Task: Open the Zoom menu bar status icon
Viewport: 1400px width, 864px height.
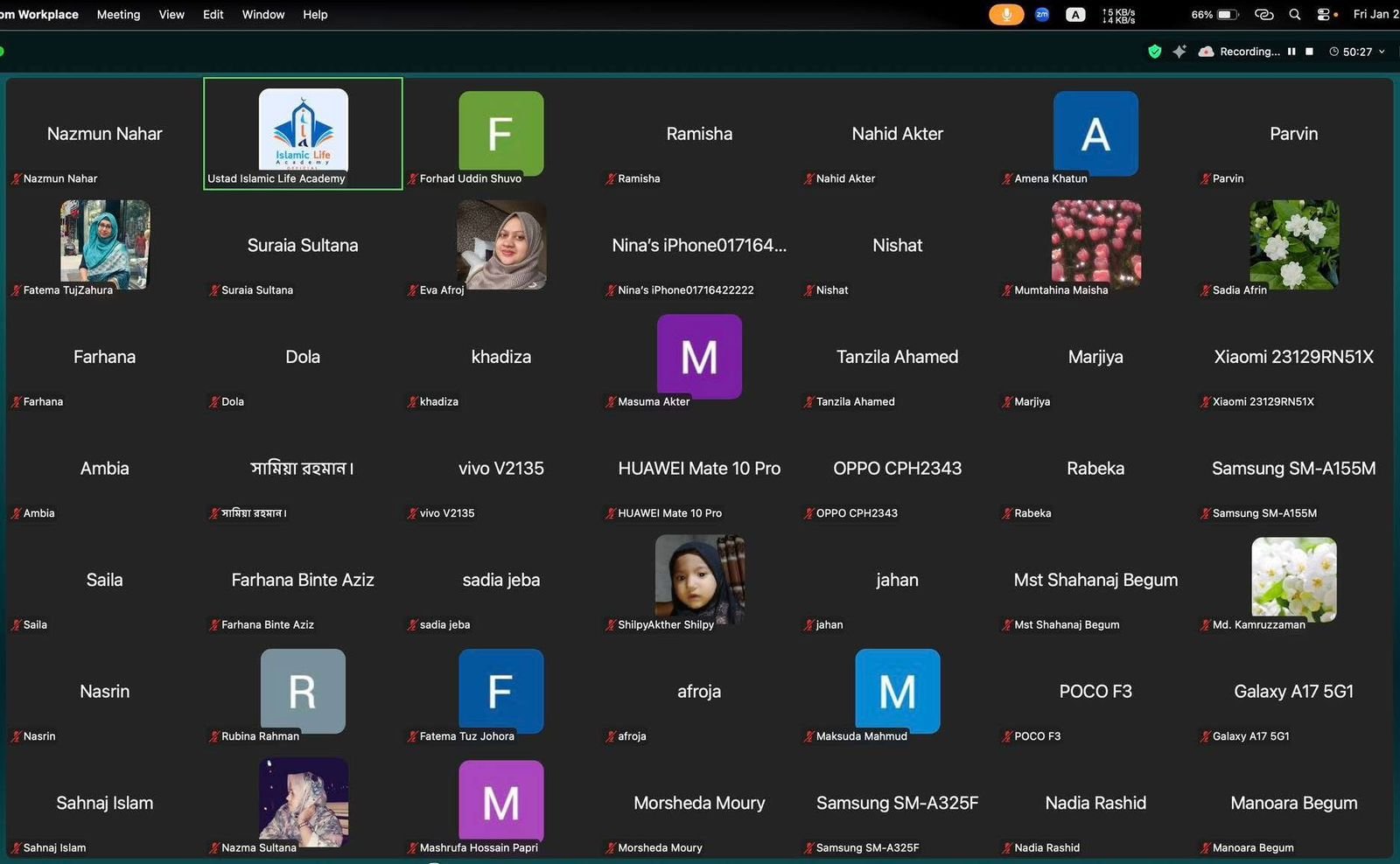Action: [x=1042, y=15]
